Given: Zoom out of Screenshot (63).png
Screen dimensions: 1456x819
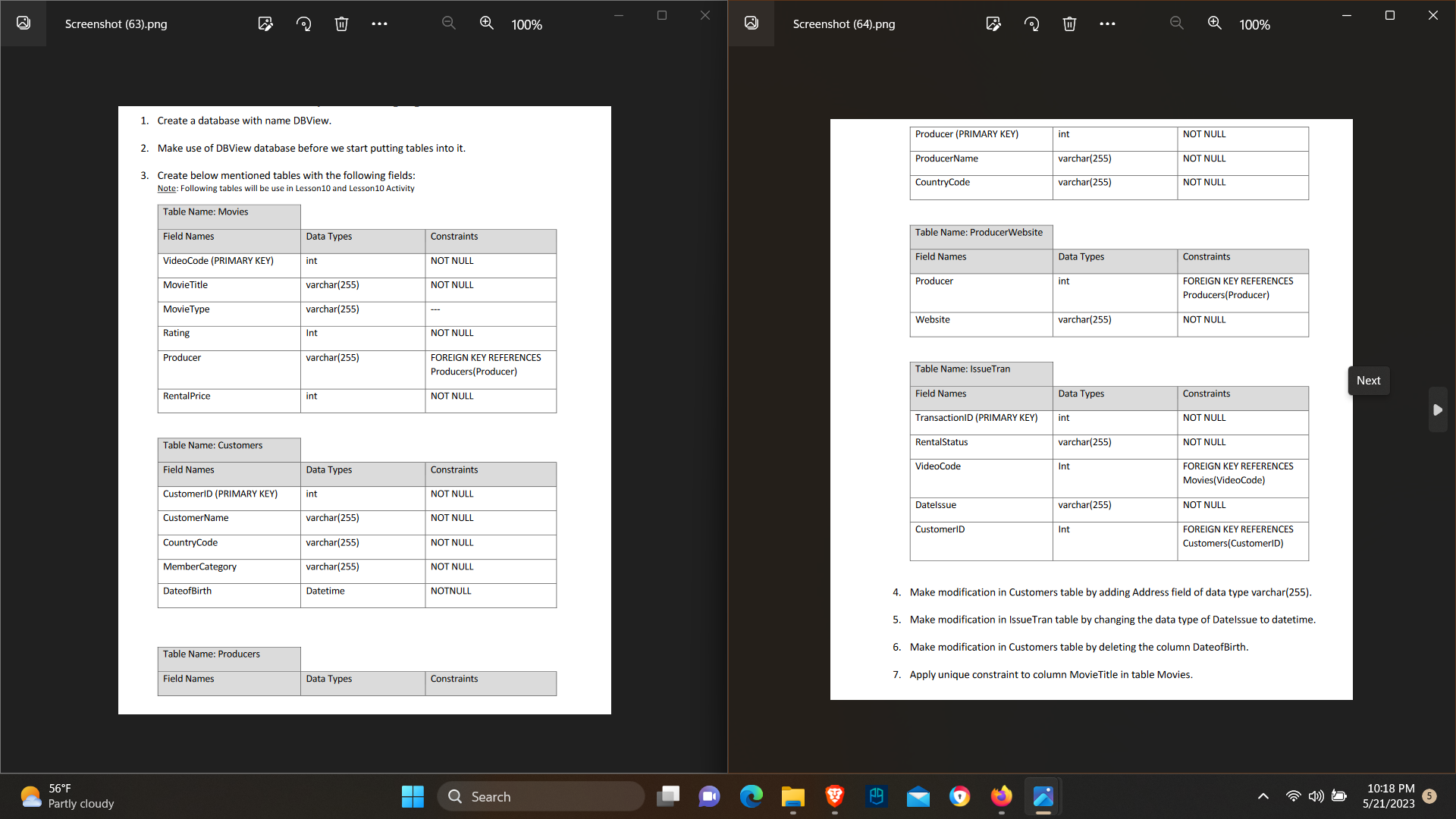Looking at the screenshot, I should point(448,24).
